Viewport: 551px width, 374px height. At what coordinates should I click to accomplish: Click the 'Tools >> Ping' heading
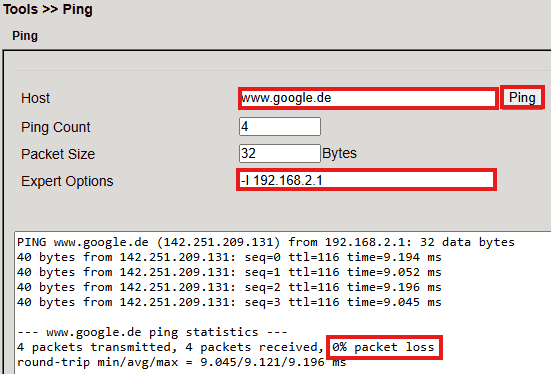coord(47,9)
